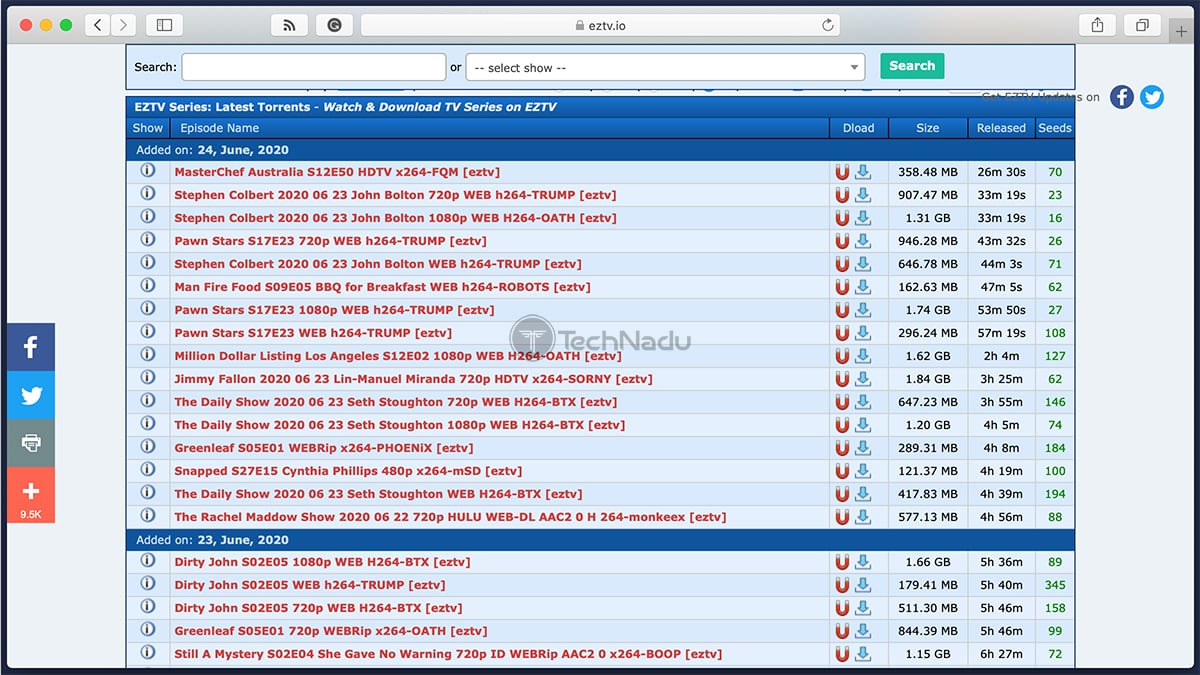The width and height of the screenshot is (1200, 675).
Task: Open Stephen Colbert John Bolton 720p link
Action: click(395, 195)
